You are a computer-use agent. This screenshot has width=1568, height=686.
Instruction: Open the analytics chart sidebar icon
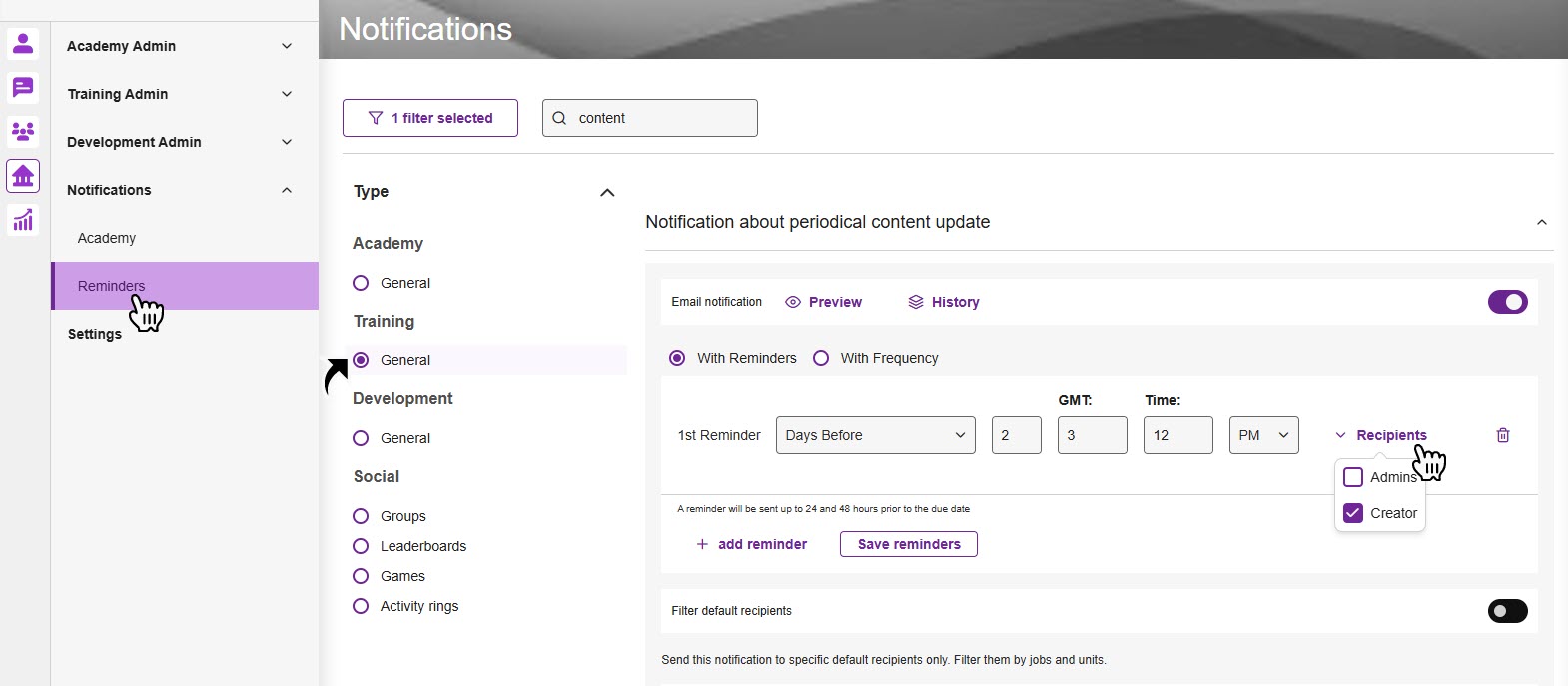tap(23, 220)
